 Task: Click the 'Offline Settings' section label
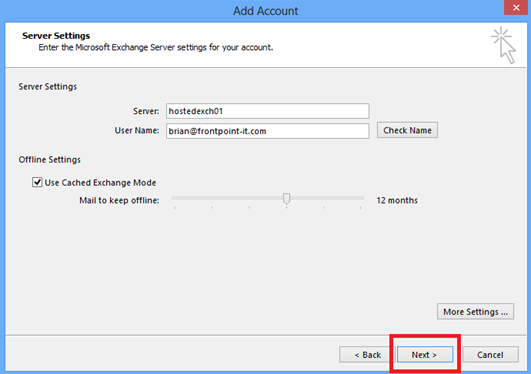pyautogui.click(x=49, y=160)
